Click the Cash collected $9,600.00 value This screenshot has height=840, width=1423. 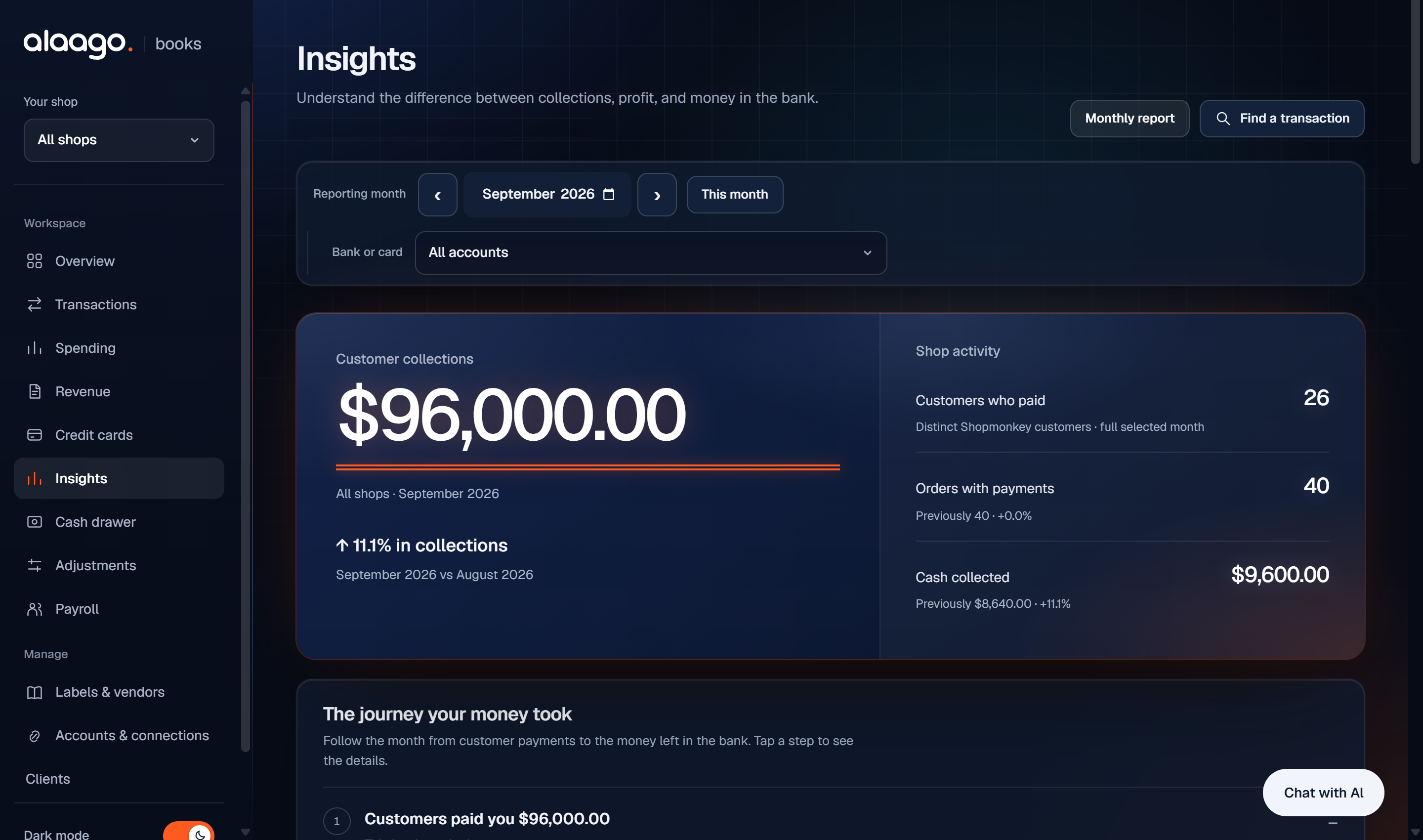[x=1280, y=575]
